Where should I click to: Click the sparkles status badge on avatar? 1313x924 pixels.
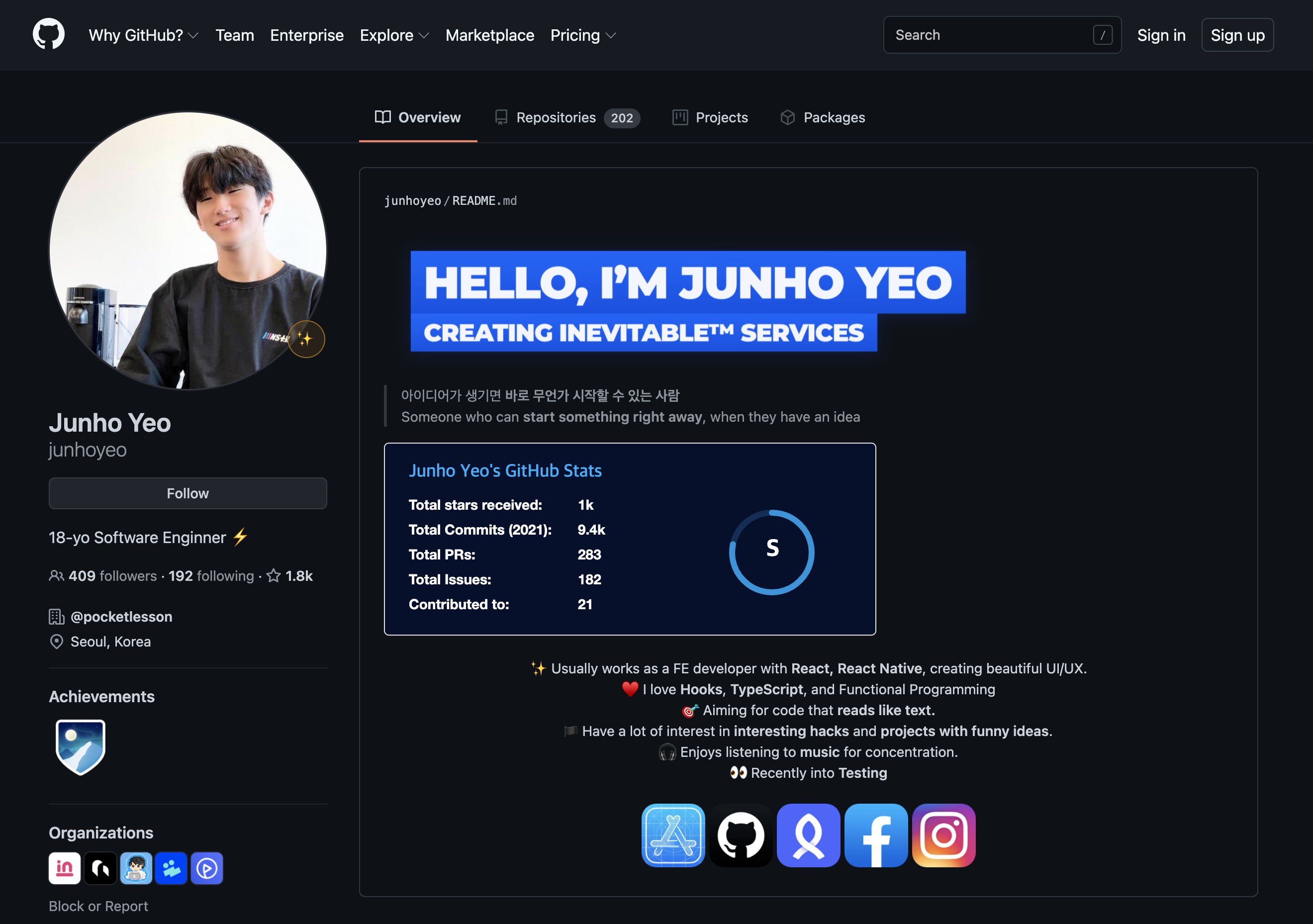306,339
